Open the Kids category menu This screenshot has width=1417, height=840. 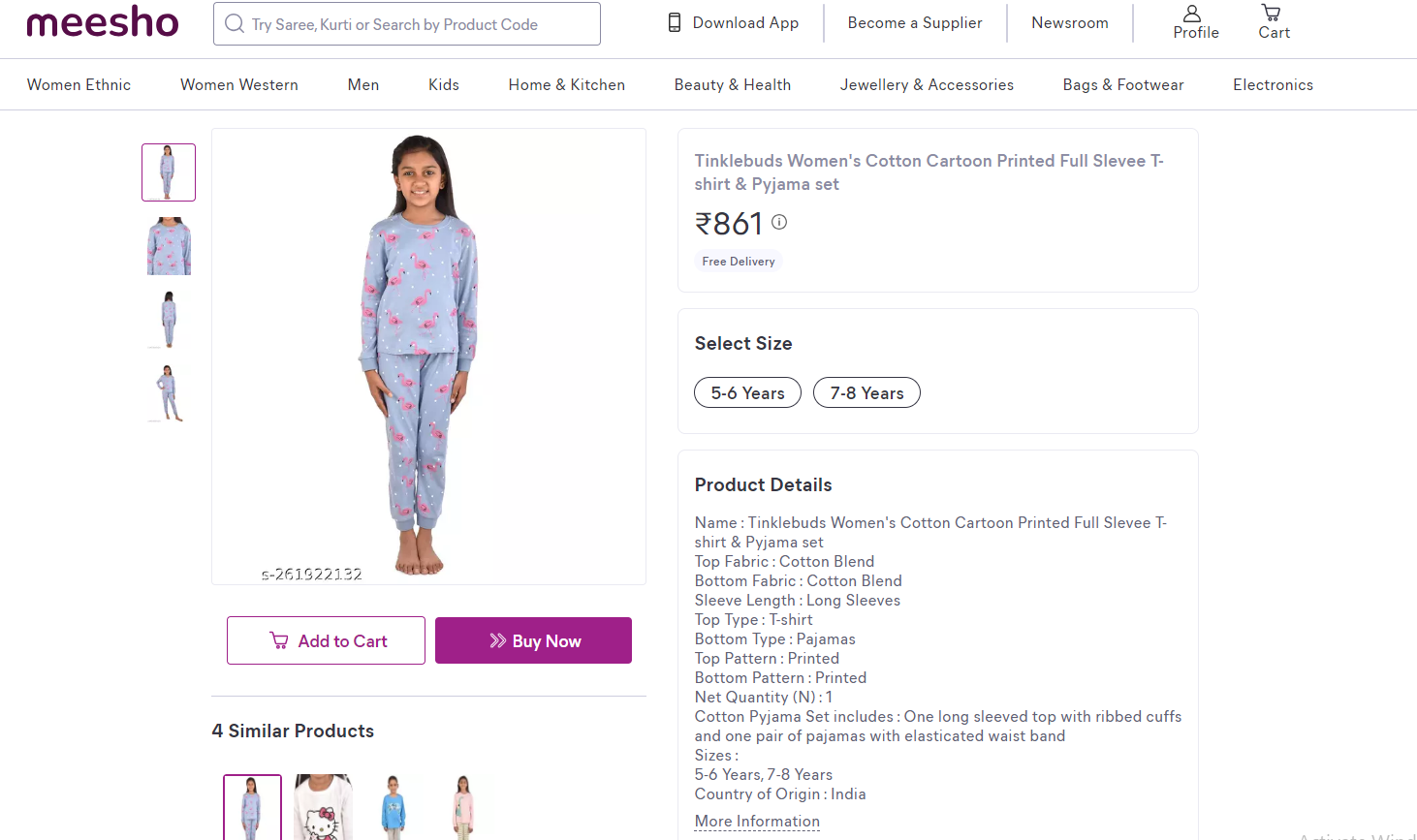click(x=444, y=85)
